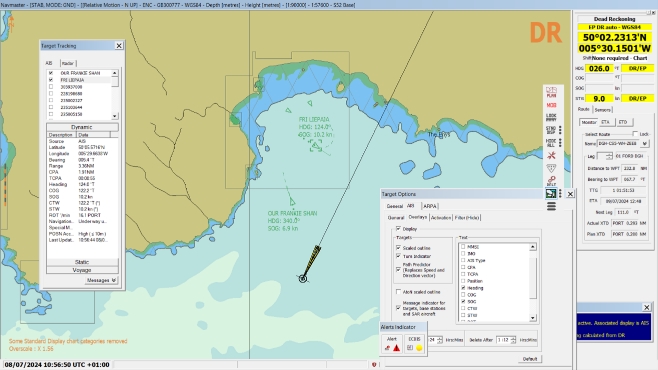Click the red alert triangle icon

(x=397, y=348)
